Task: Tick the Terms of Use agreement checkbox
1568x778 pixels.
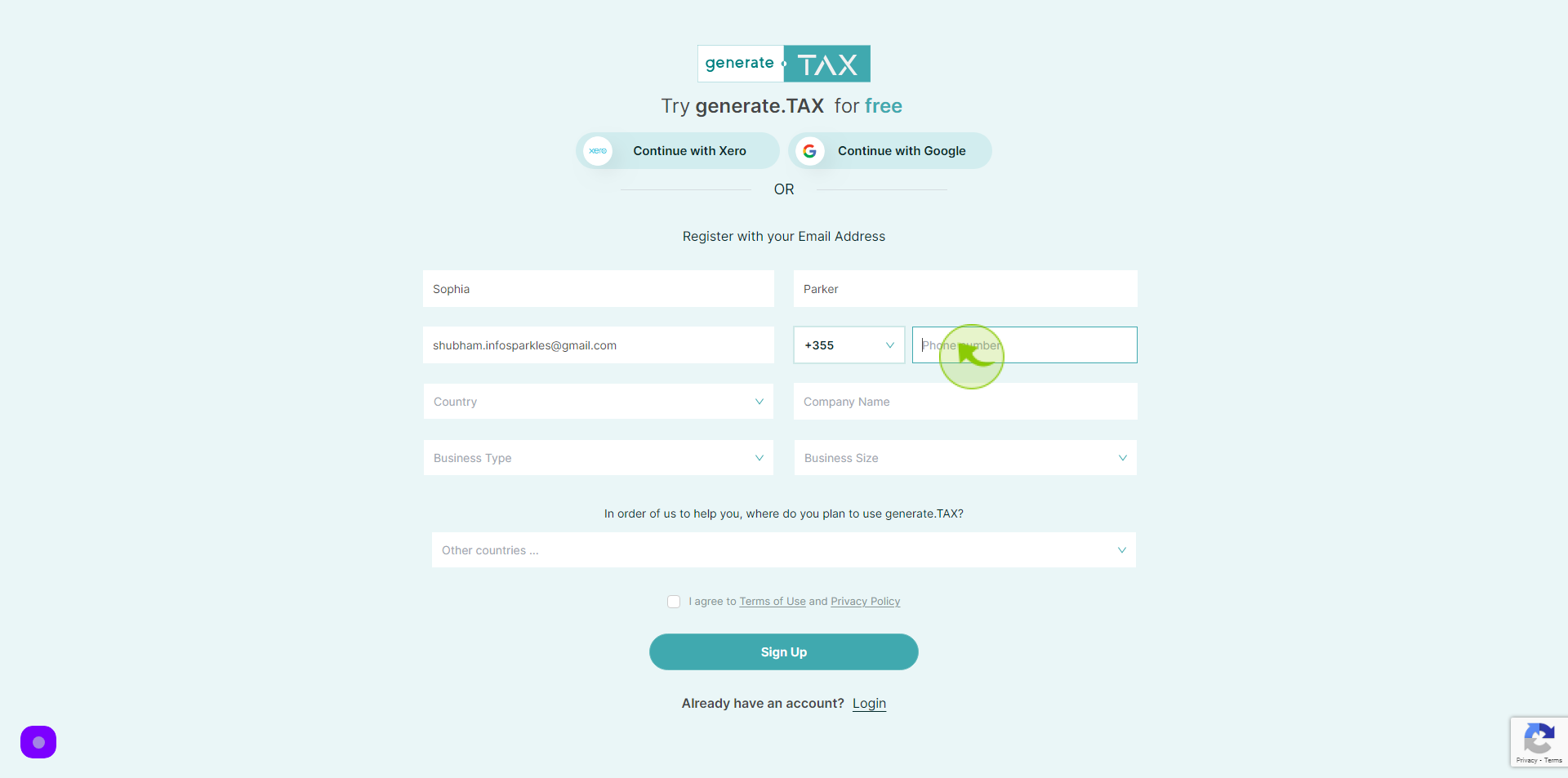Action: [x=674, y=602]
